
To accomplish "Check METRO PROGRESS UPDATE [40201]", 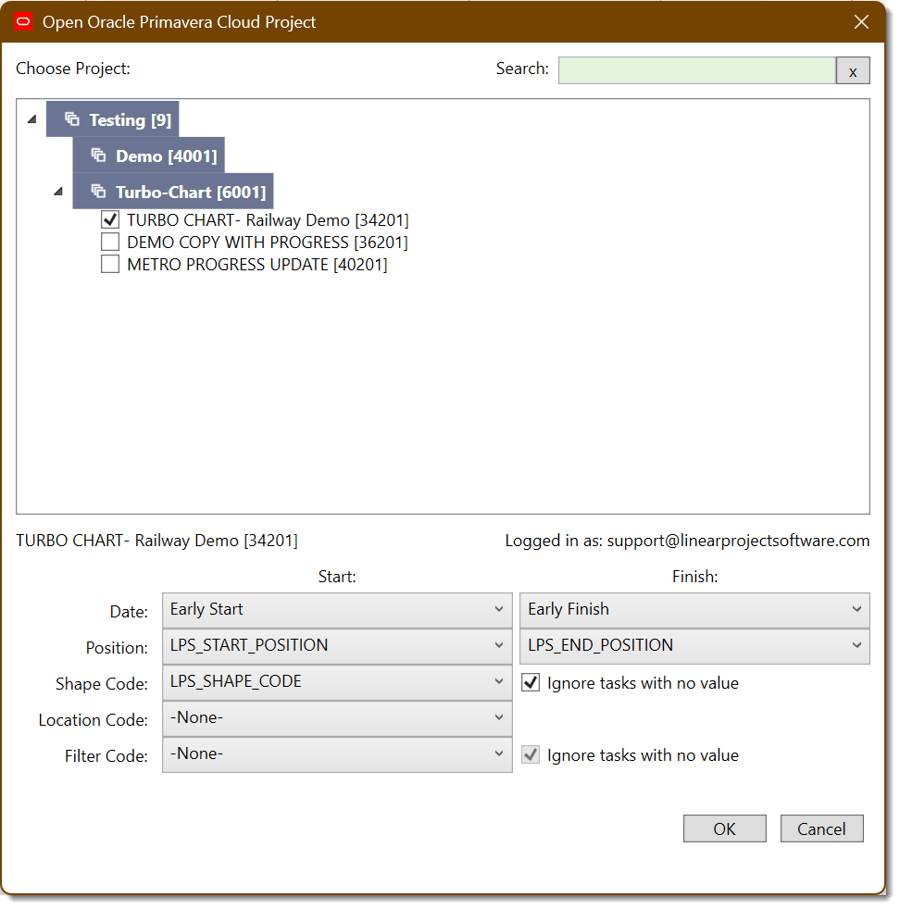I will coord(110,264).
